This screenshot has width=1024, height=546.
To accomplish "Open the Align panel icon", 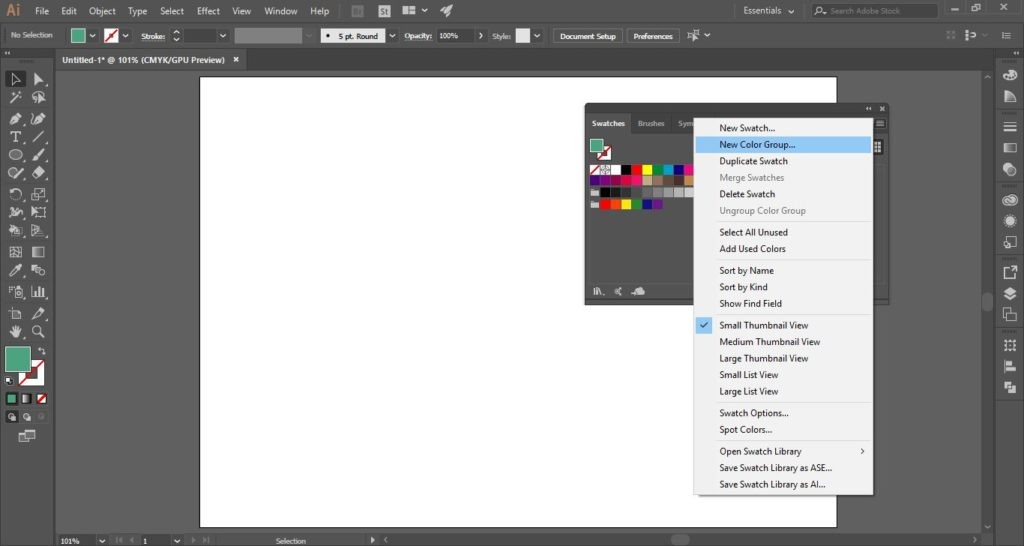I will pyautogui.click(x=1010, y=367).
